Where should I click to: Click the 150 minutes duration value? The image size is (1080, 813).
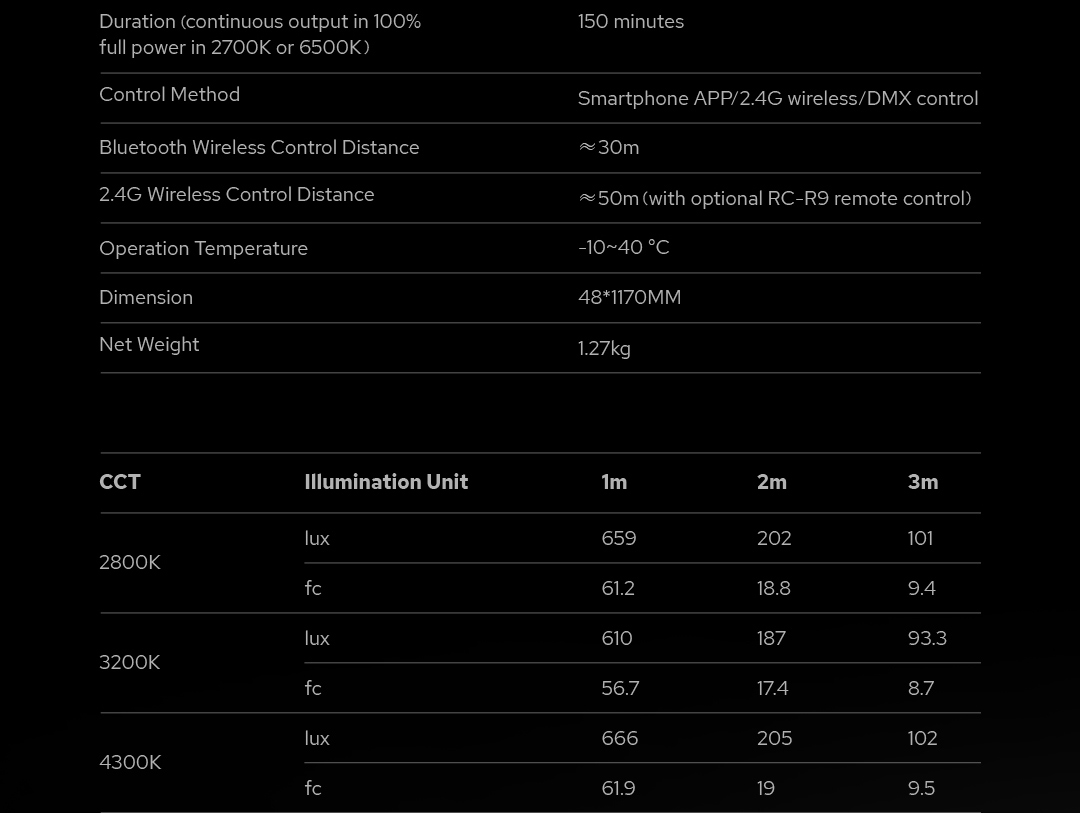coord(630,21)
